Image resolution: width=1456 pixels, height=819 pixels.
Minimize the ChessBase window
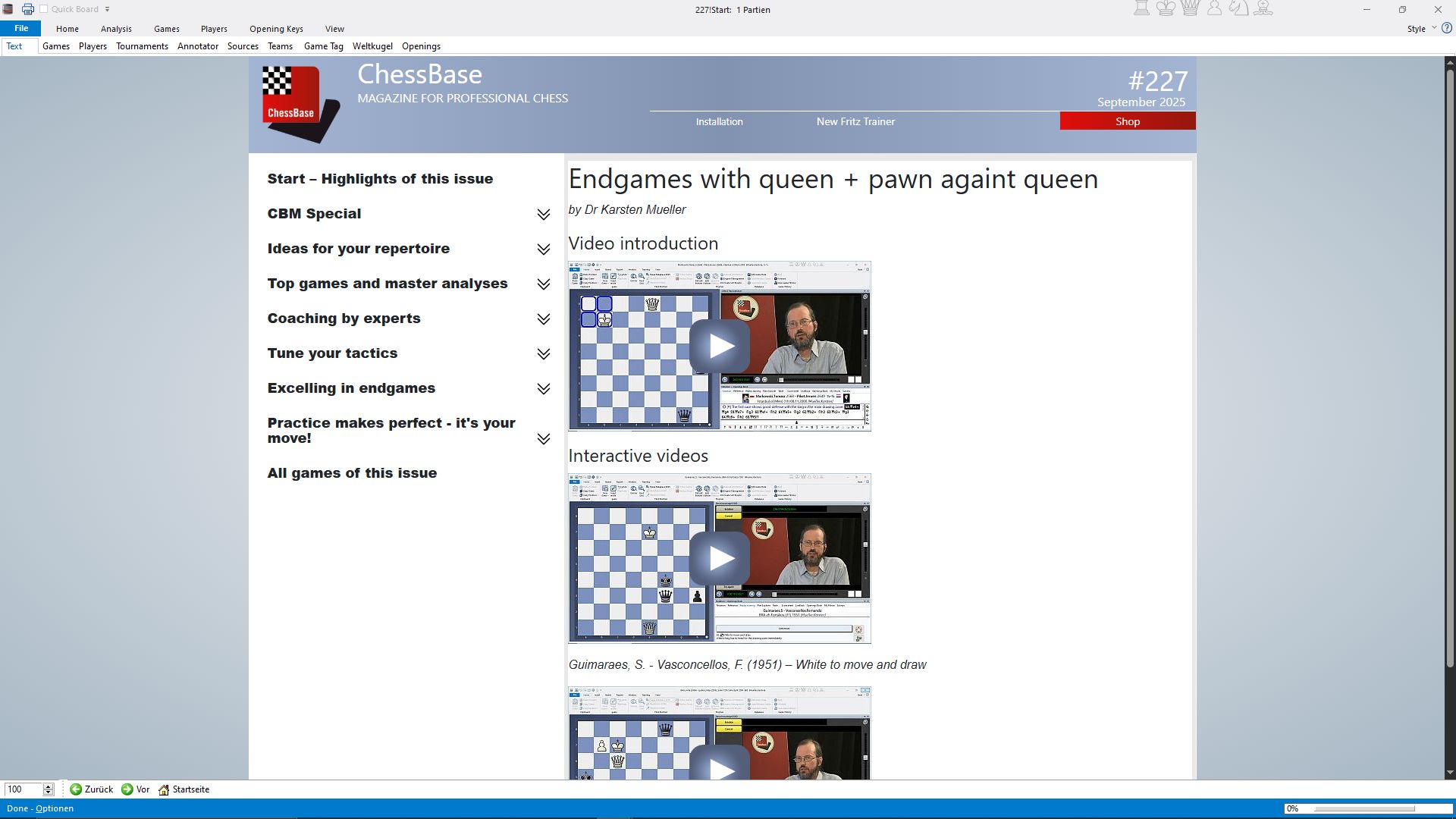[1367, 10]
